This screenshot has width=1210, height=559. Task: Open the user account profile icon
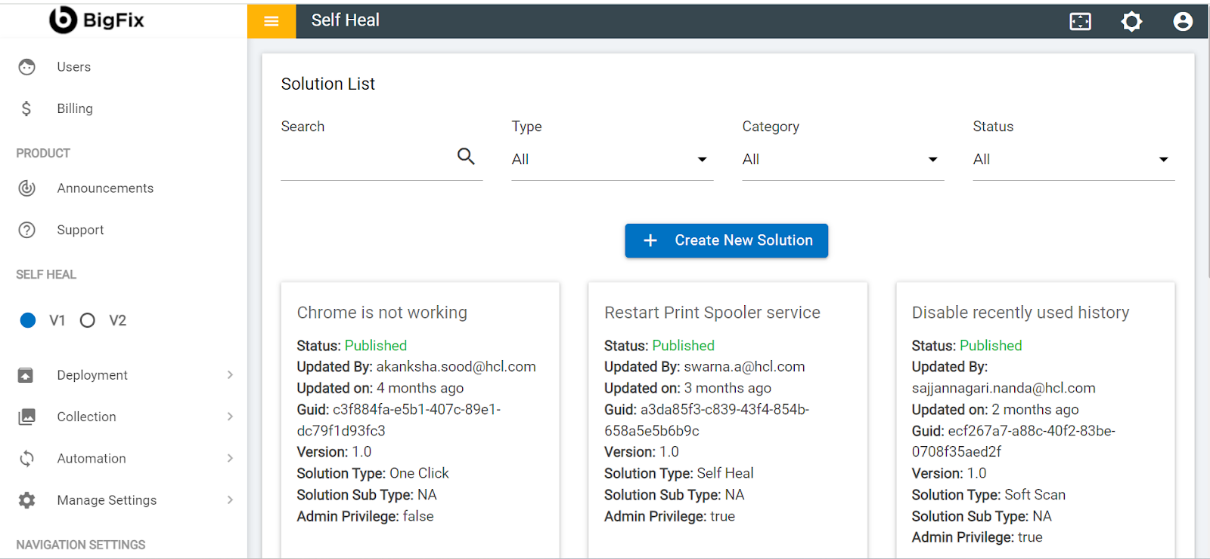[x=1183, y=21]
